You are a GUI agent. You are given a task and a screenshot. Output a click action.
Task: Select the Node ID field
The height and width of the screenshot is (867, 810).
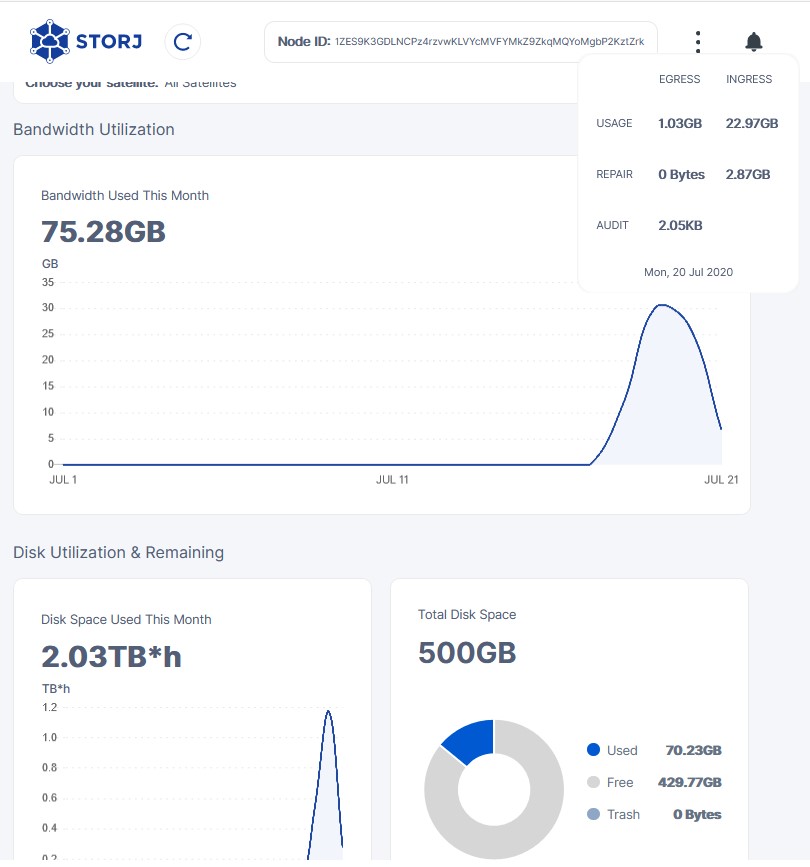(x=461, y=42)
